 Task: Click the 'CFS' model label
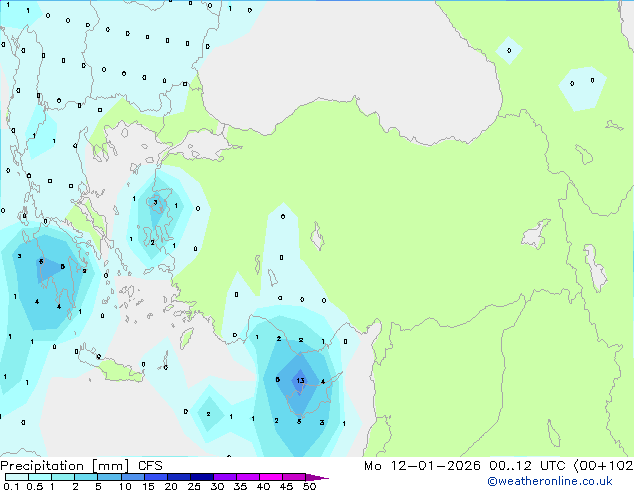point(150,466)
